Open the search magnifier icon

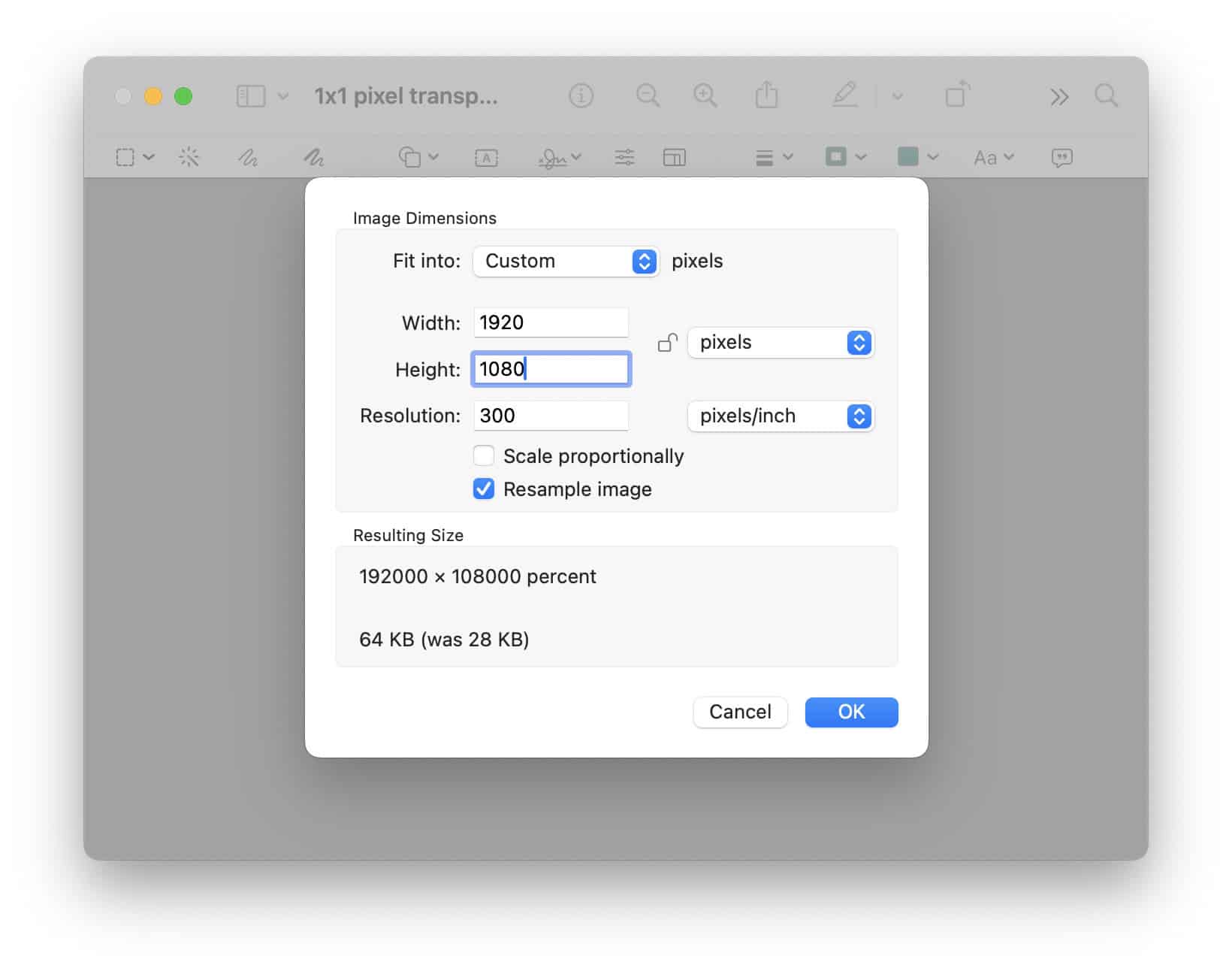[x=1106, y=95]
